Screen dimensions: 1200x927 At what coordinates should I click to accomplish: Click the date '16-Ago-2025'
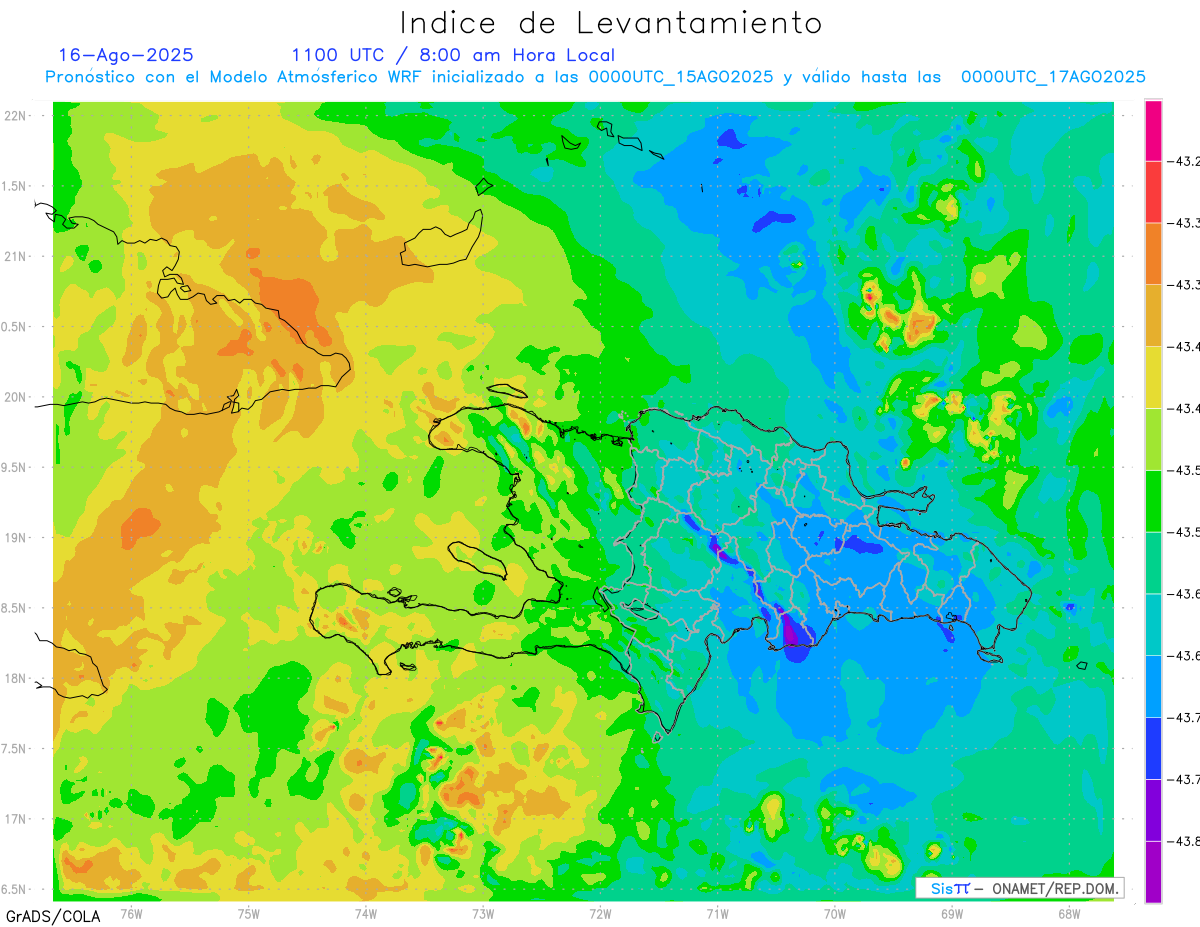coord(126,55)
